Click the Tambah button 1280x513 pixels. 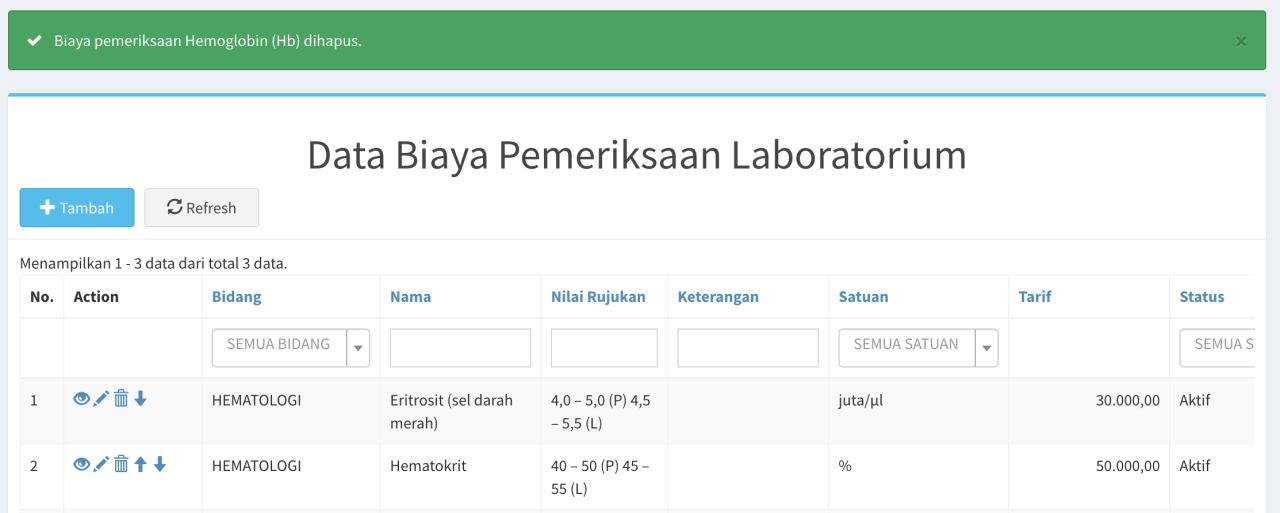click(x=77, y=208)
